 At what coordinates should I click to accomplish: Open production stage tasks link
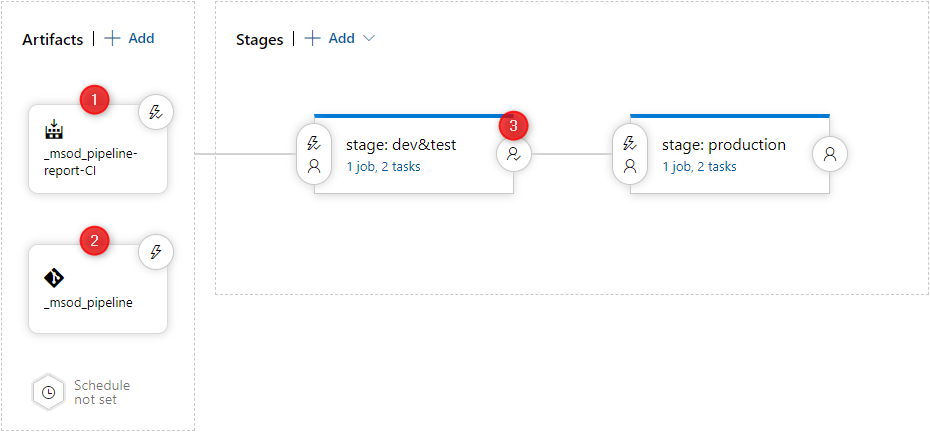pos(699,167)
